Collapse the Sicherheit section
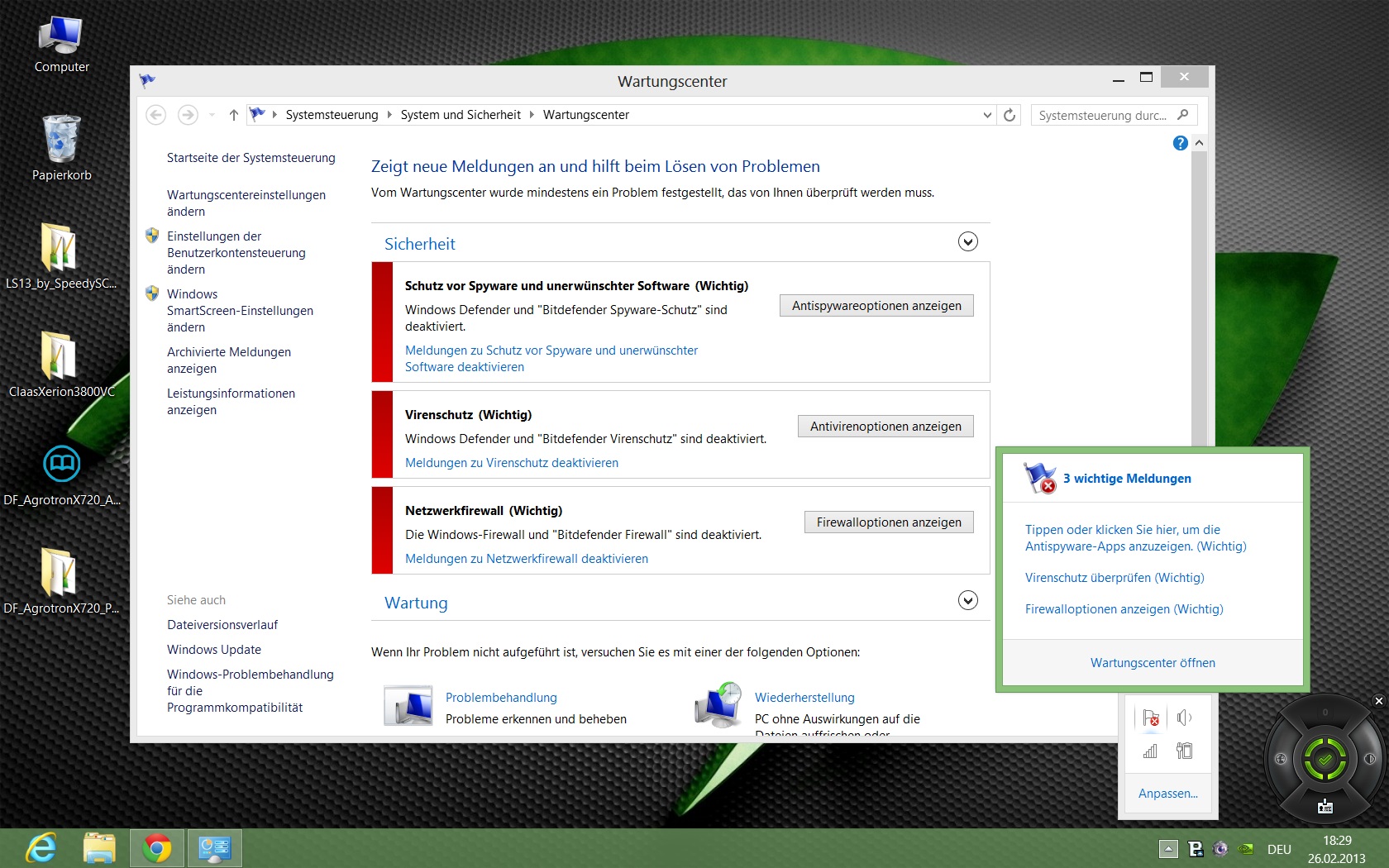The height and width of the screenshot is (868, 1389). (x=967, y=241)
